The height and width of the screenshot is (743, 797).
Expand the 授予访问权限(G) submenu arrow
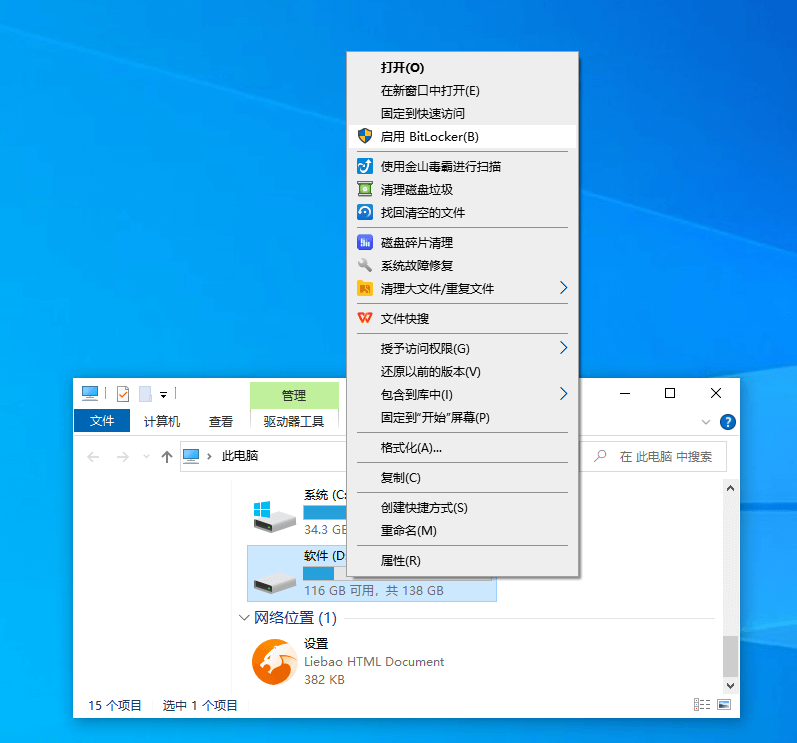pos(563,348)
